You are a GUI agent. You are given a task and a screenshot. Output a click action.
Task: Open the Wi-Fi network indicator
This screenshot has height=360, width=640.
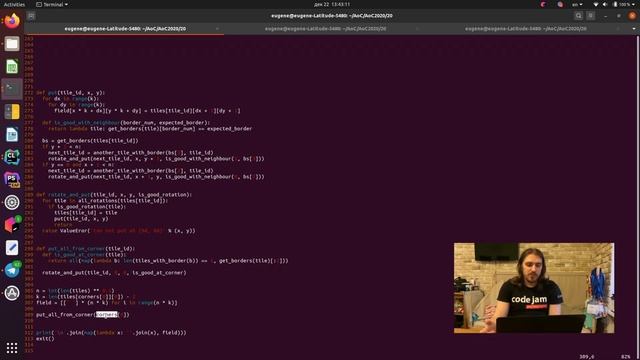point(596,4)
